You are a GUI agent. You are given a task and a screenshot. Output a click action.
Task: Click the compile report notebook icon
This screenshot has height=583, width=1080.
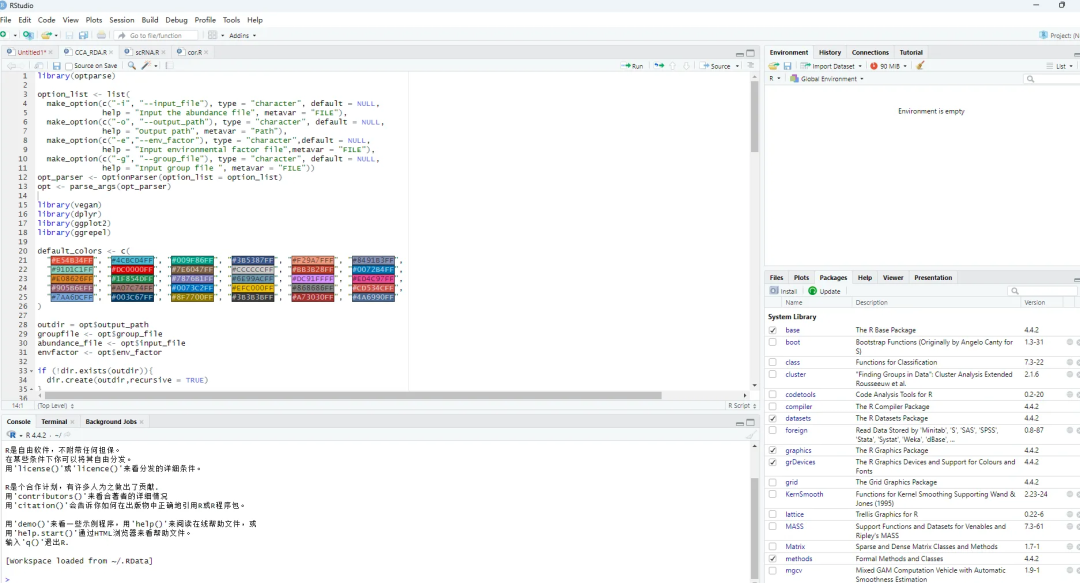169,65
